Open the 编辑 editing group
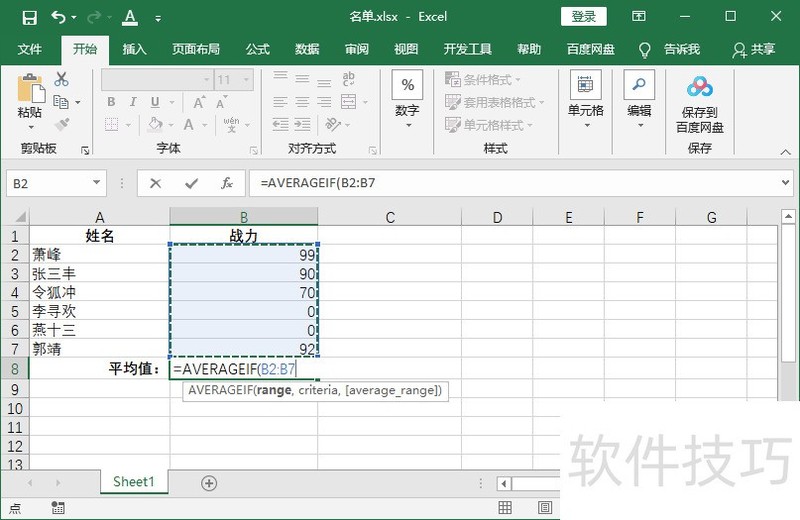Screen dimensions: 800x520 coord(639,99)
